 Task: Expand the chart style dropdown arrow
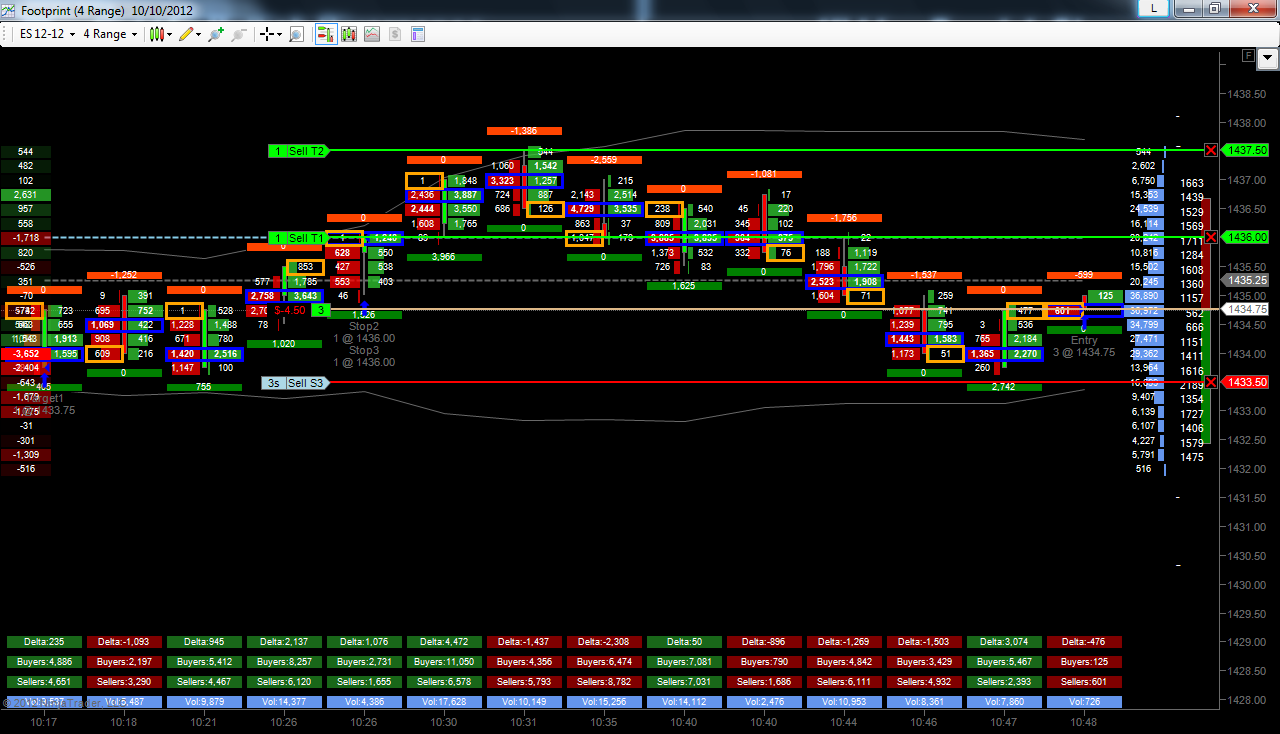(169, 34)
